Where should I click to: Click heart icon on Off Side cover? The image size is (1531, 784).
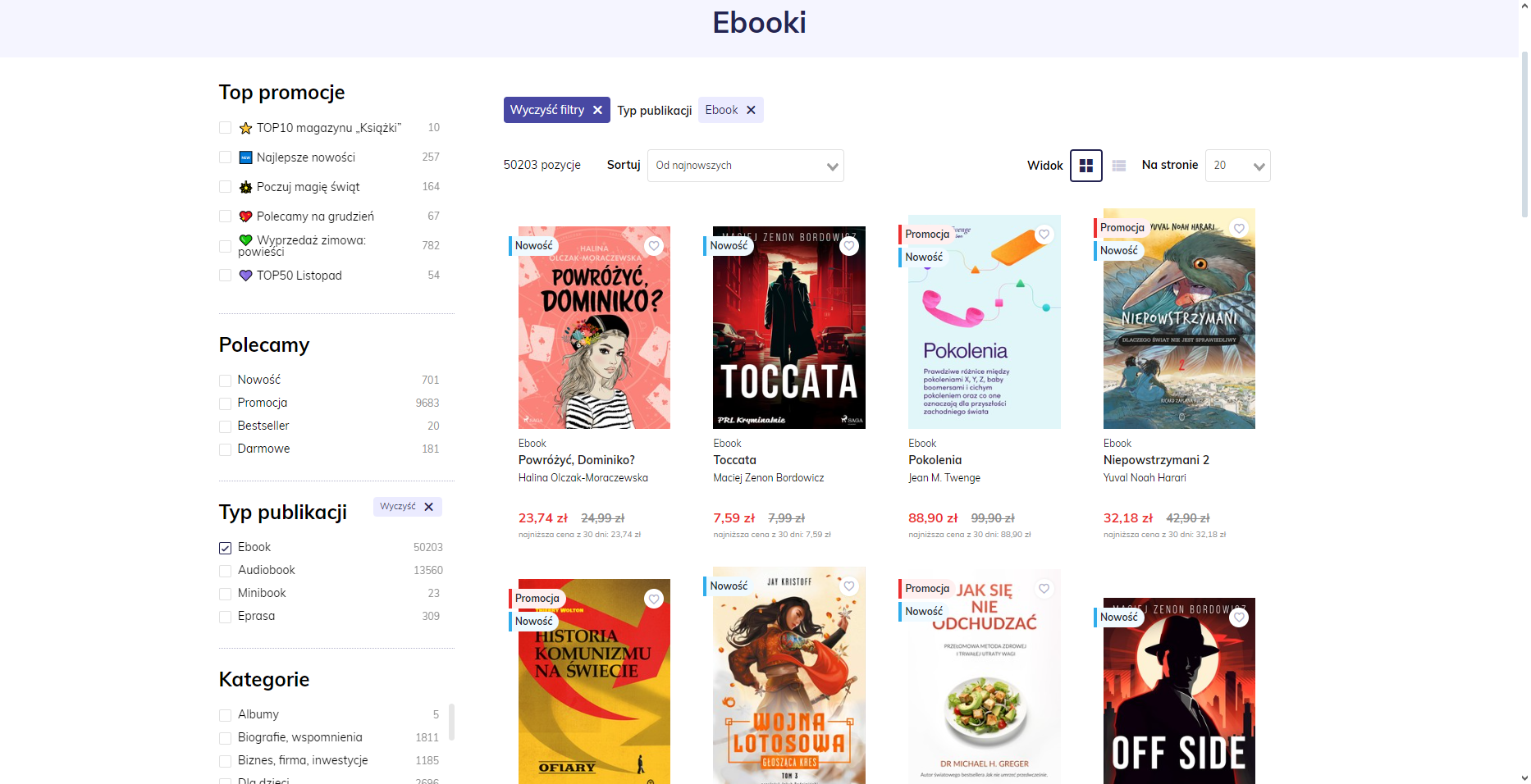click(1239, 617)
